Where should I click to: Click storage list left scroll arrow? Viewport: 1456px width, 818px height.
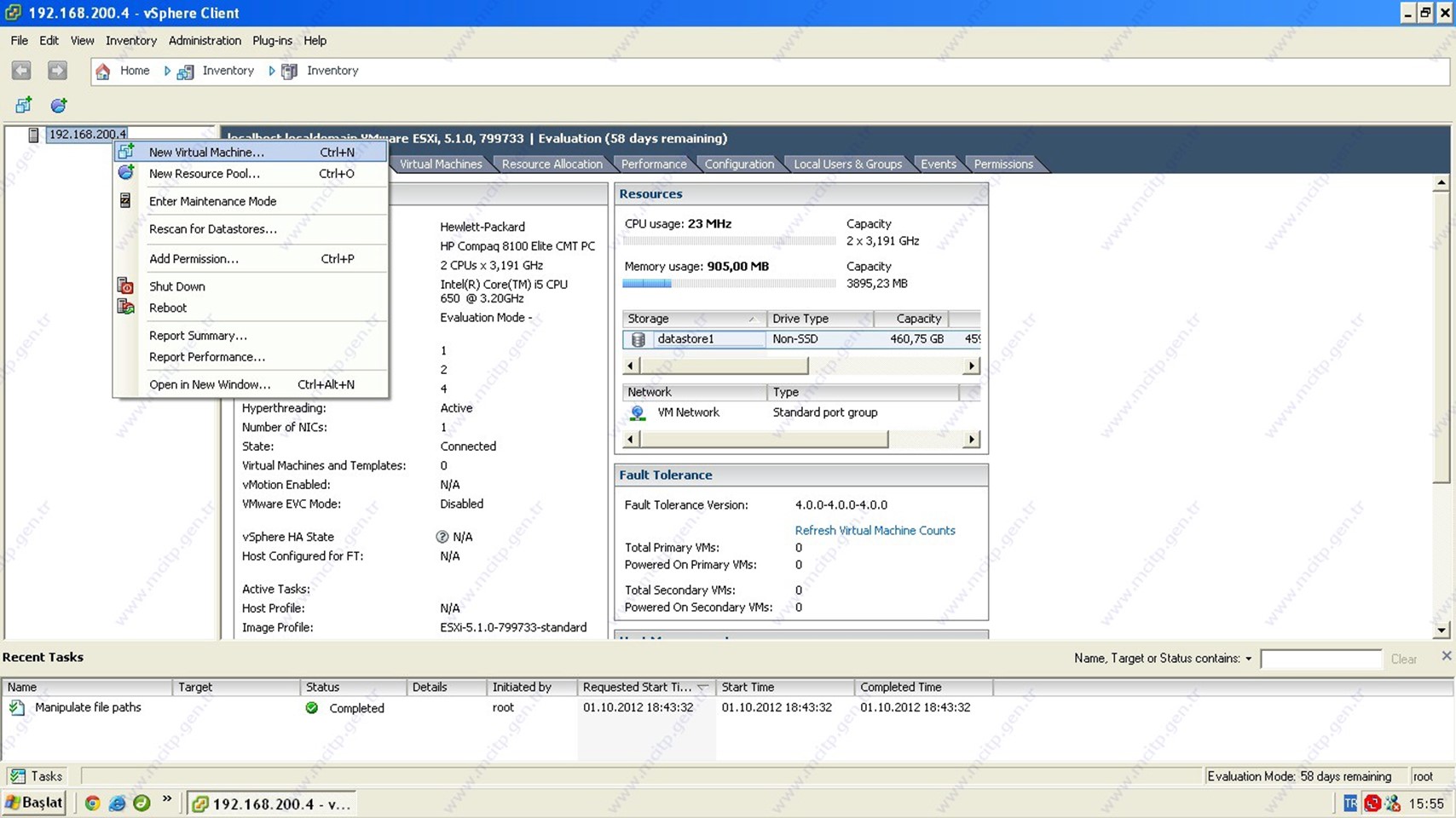pos(631,366)
